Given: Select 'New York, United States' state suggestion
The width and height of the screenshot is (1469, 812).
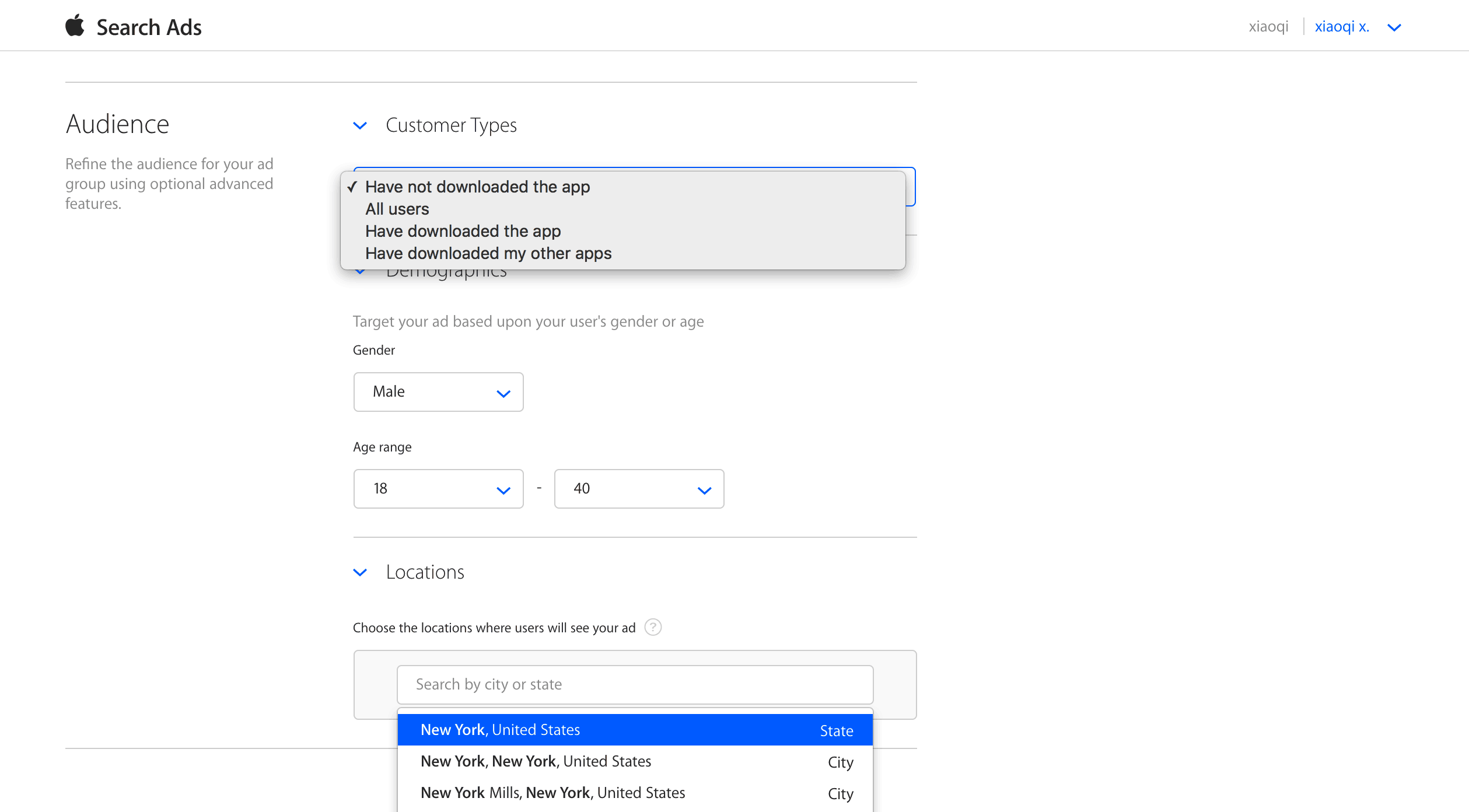Looking at the screenshot, I should [635, 730].
